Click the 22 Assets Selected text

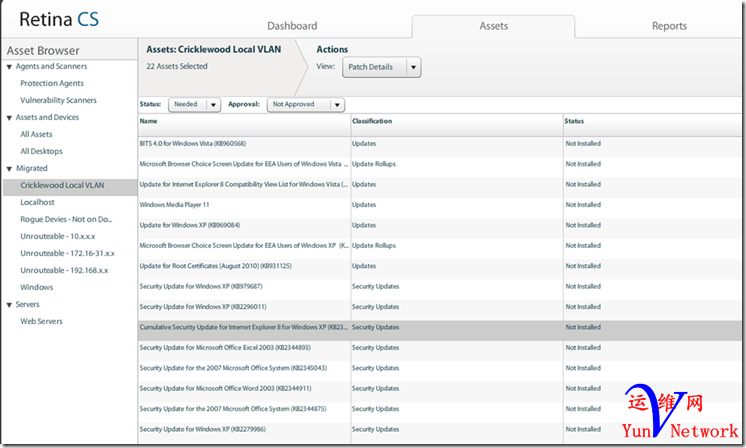tap(177, 67)
